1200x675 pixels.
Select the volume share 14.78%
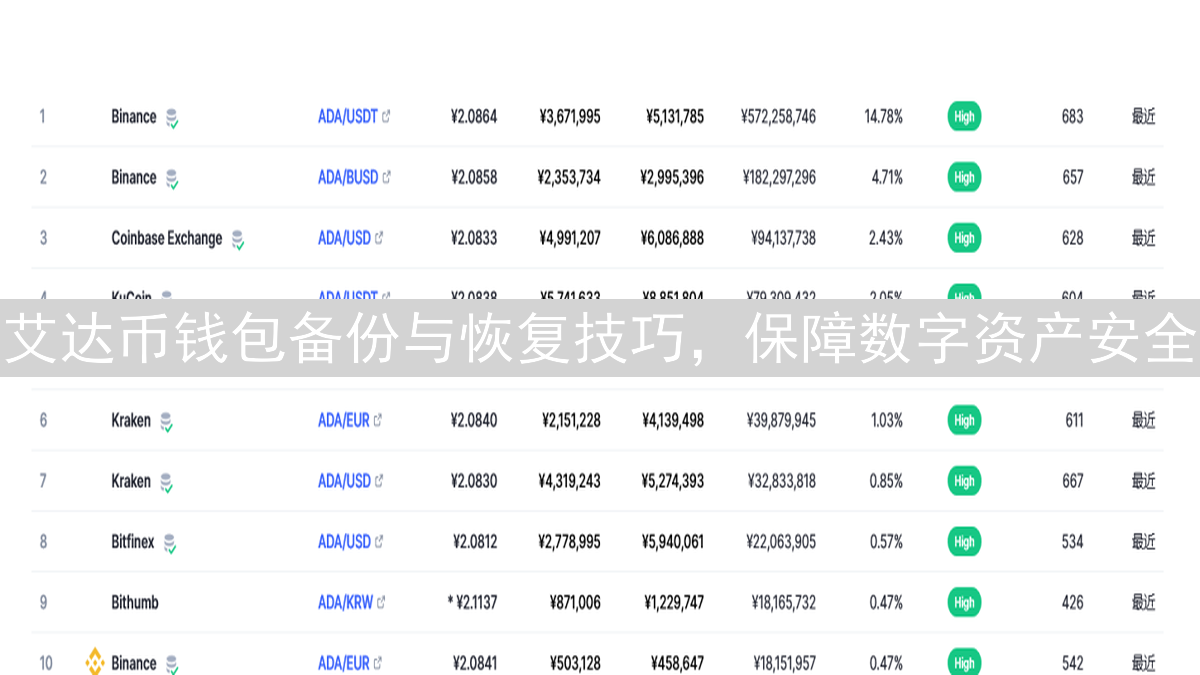tap(883, 117)
